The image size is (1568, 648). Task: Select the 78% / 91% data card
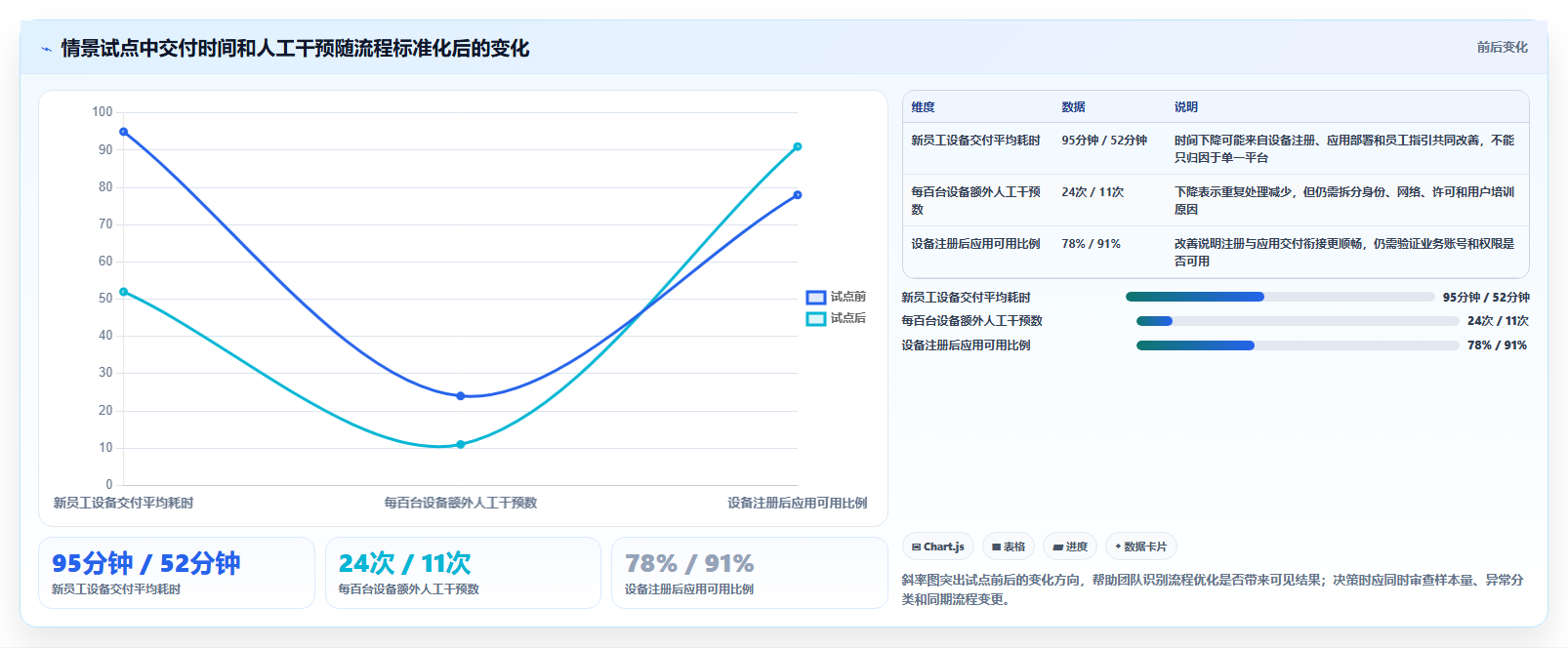pyautogui.click(x=749, y=573)
